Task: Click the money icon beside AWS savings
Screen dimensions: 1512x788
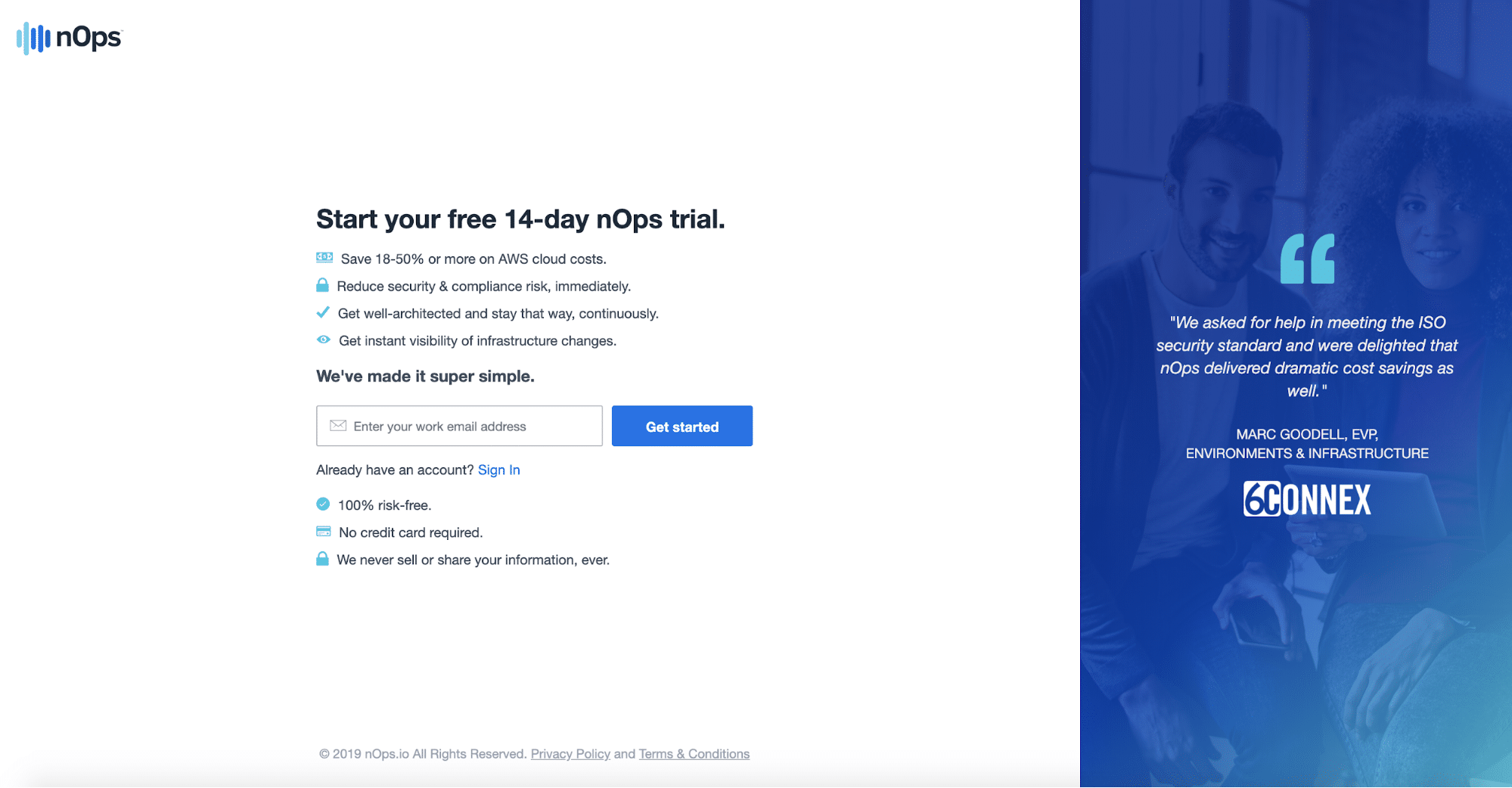Action: (324, 258)
